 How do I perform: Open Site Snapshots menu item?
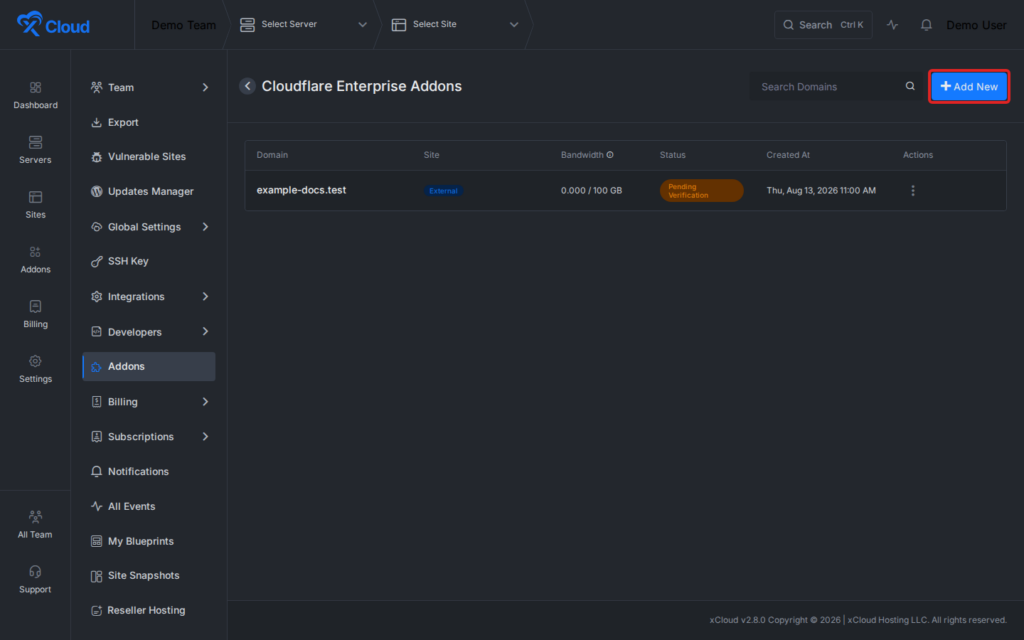[x=149, y=576]
